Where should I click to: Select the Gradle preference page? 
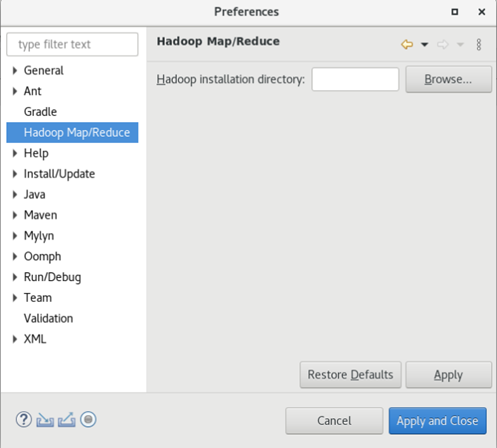point(40,112)
